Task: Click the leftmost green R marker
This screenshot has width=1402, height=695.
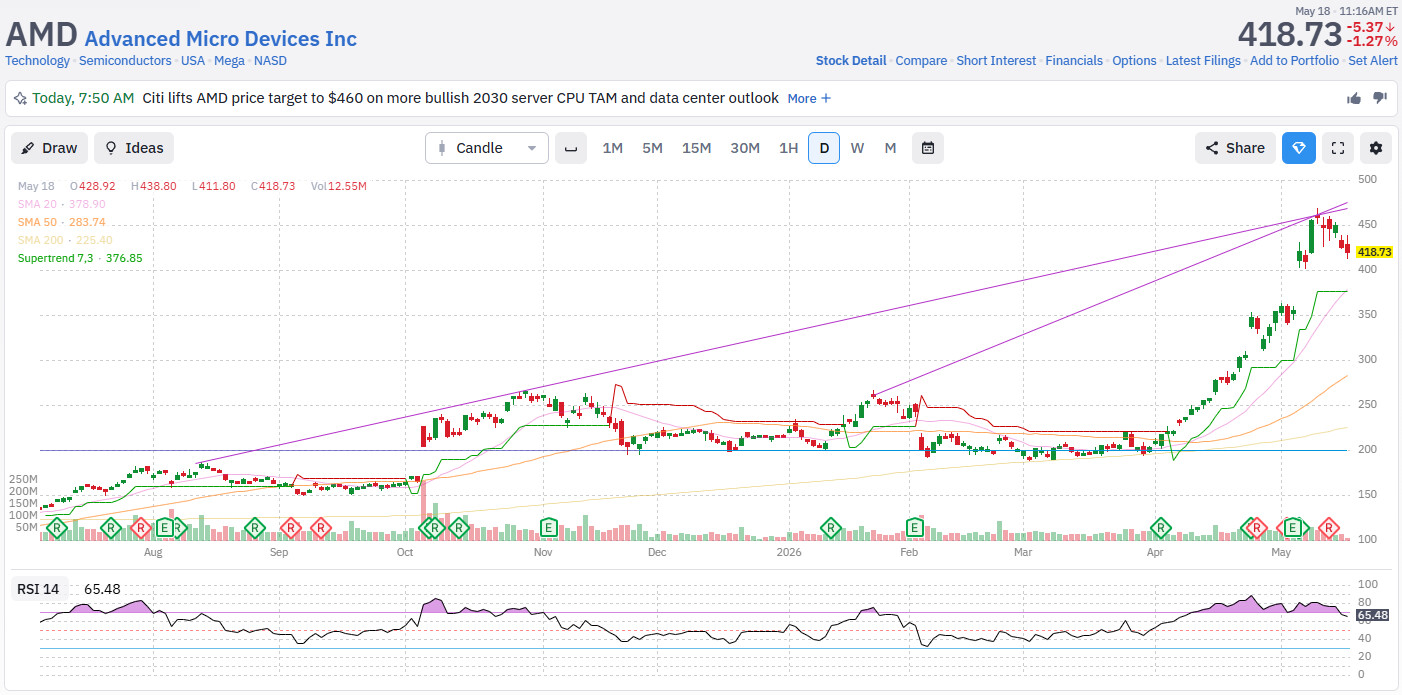Action: point(59,527)
